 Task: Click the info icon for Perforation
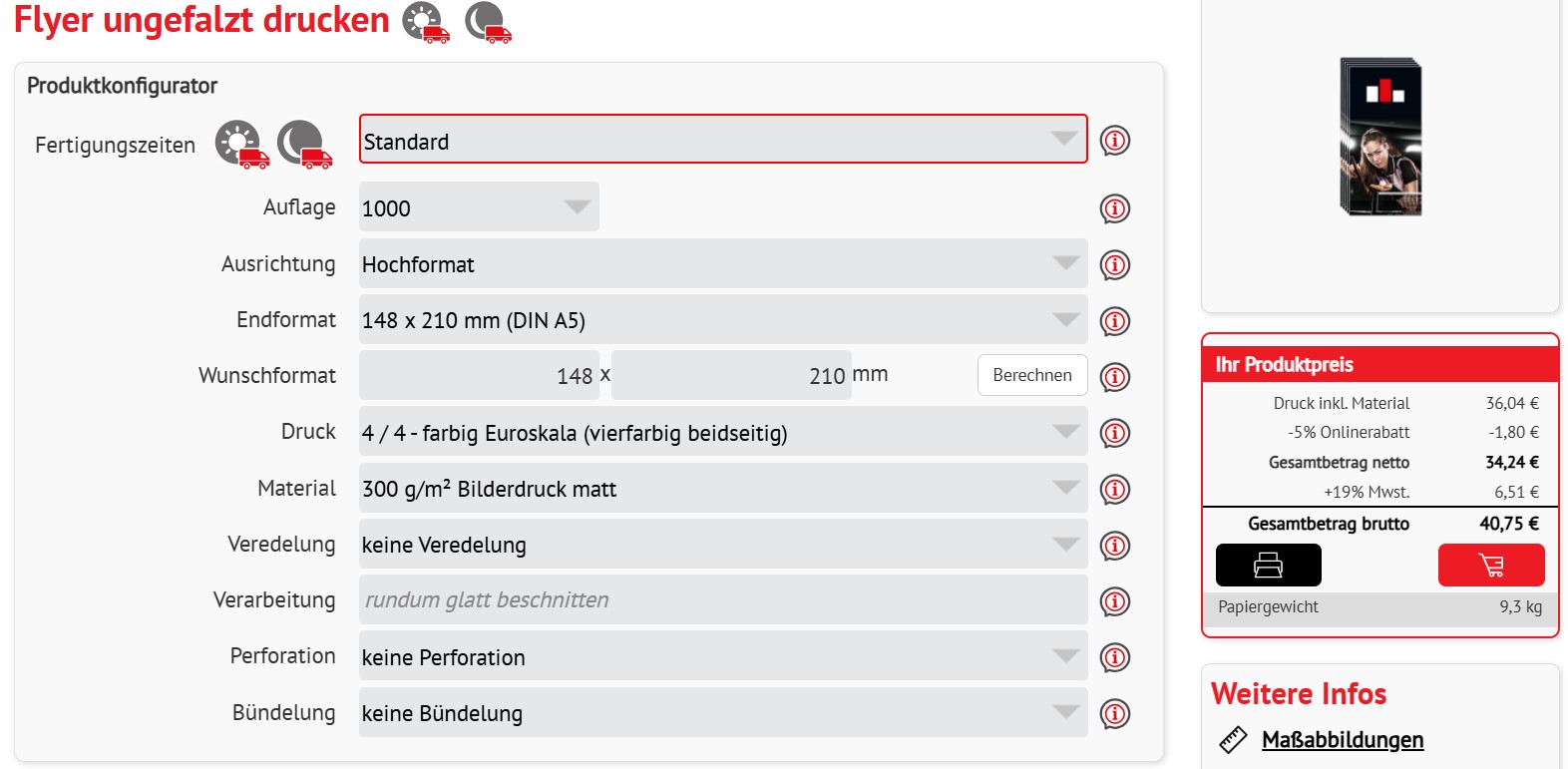click(1114, 658)
